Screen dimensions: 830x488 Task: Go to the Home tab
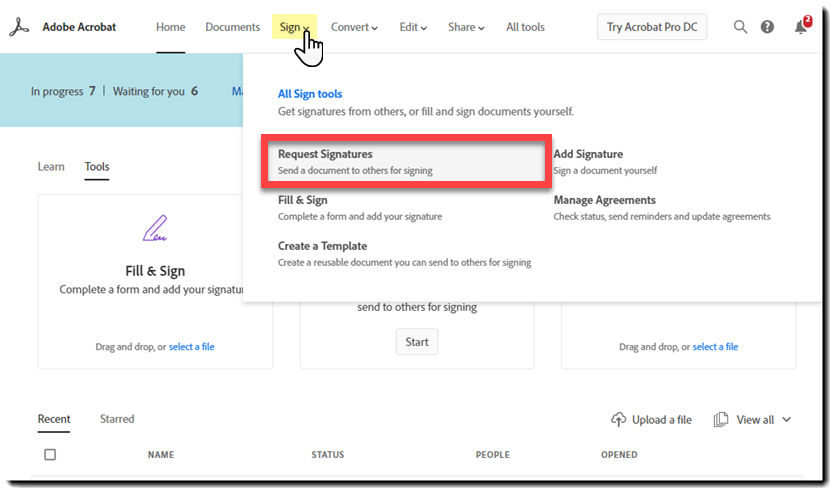170,27
